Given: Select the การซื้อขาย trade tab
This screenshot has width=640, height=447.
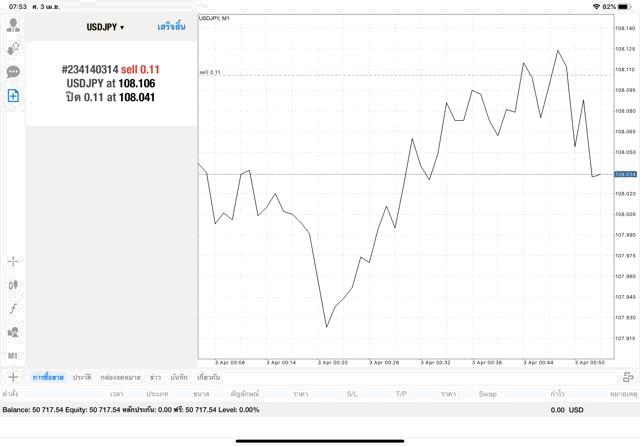Looking at the screenshot, I should point(48,377).
